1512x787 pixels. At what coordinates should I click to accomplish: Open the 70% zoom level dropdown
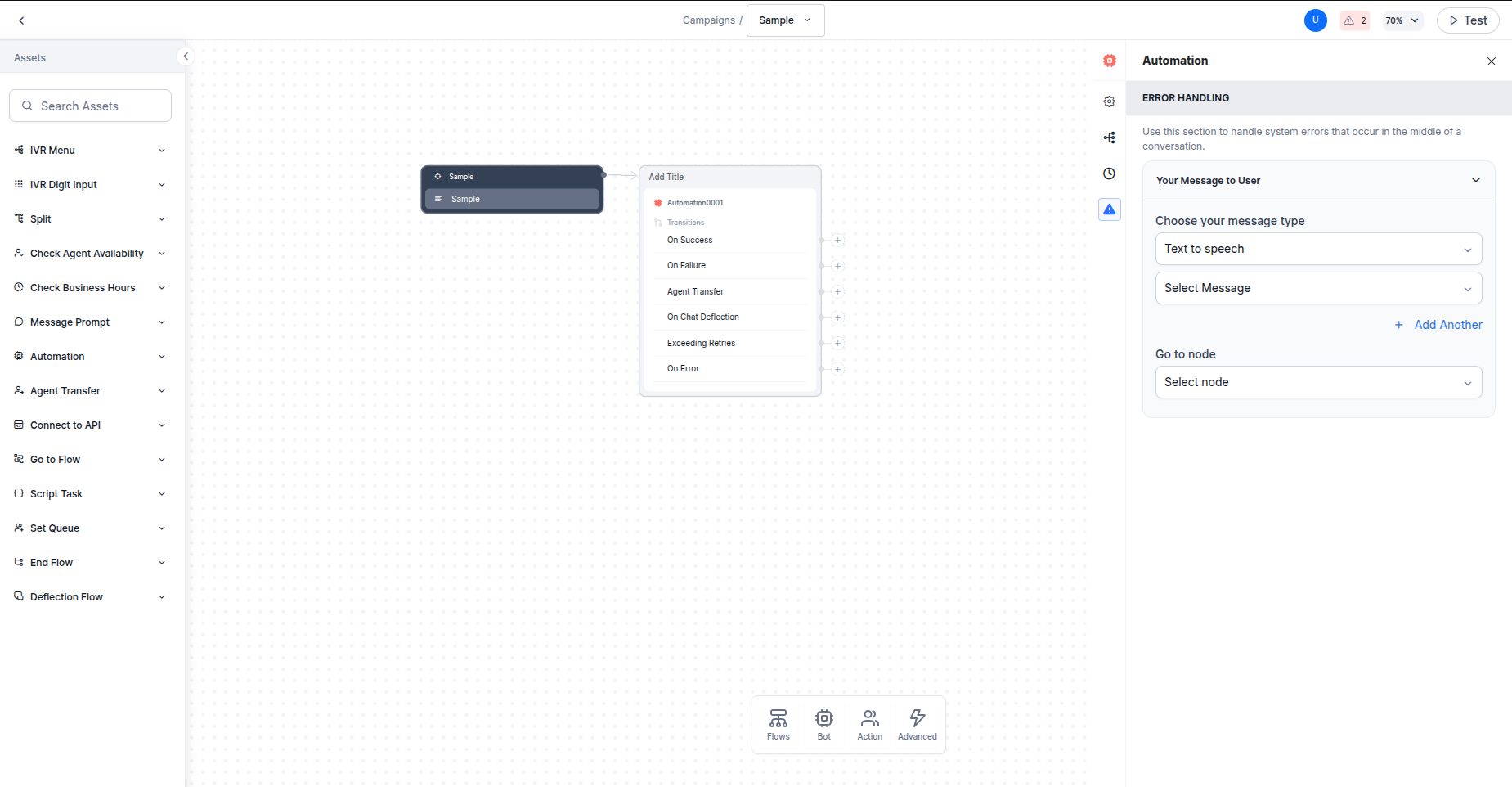point(1402,20)
